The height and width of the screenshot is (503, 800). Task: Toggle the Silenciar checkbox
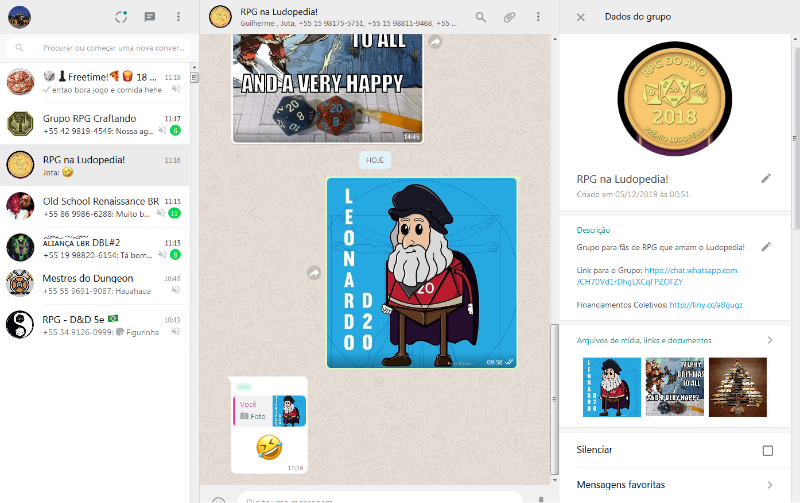[767, 450]
